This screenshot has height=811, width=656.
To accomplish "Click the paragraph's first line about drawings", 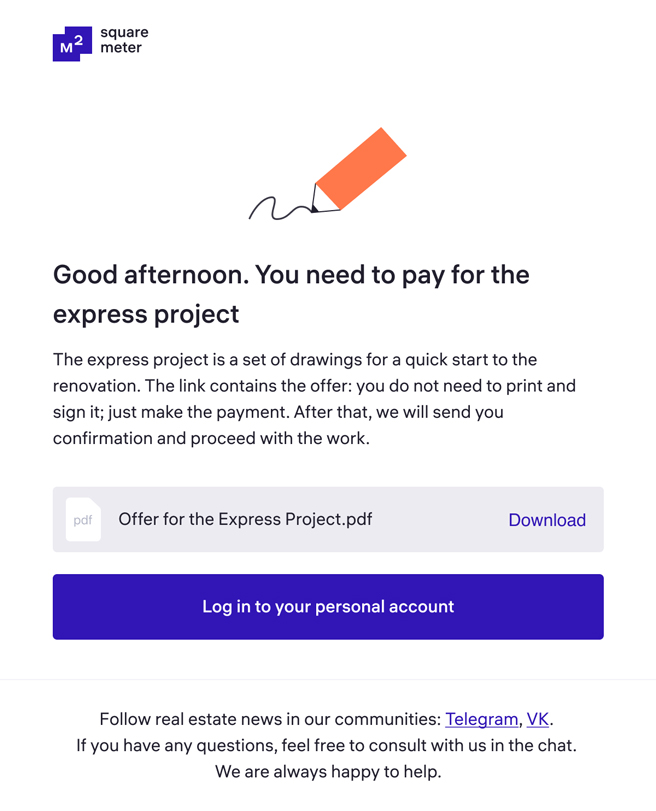I will pos(295,359).
